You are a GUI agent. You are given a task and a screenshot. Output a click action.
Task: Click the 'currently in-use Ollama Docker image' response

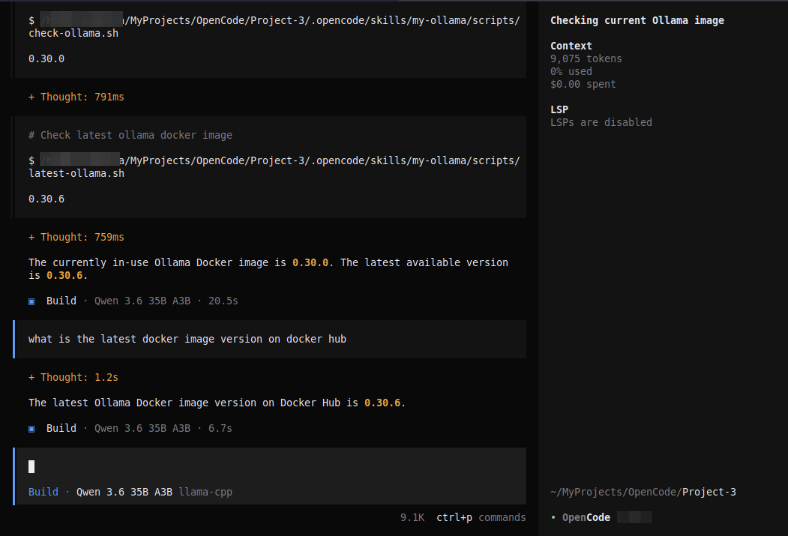[268, 269]
